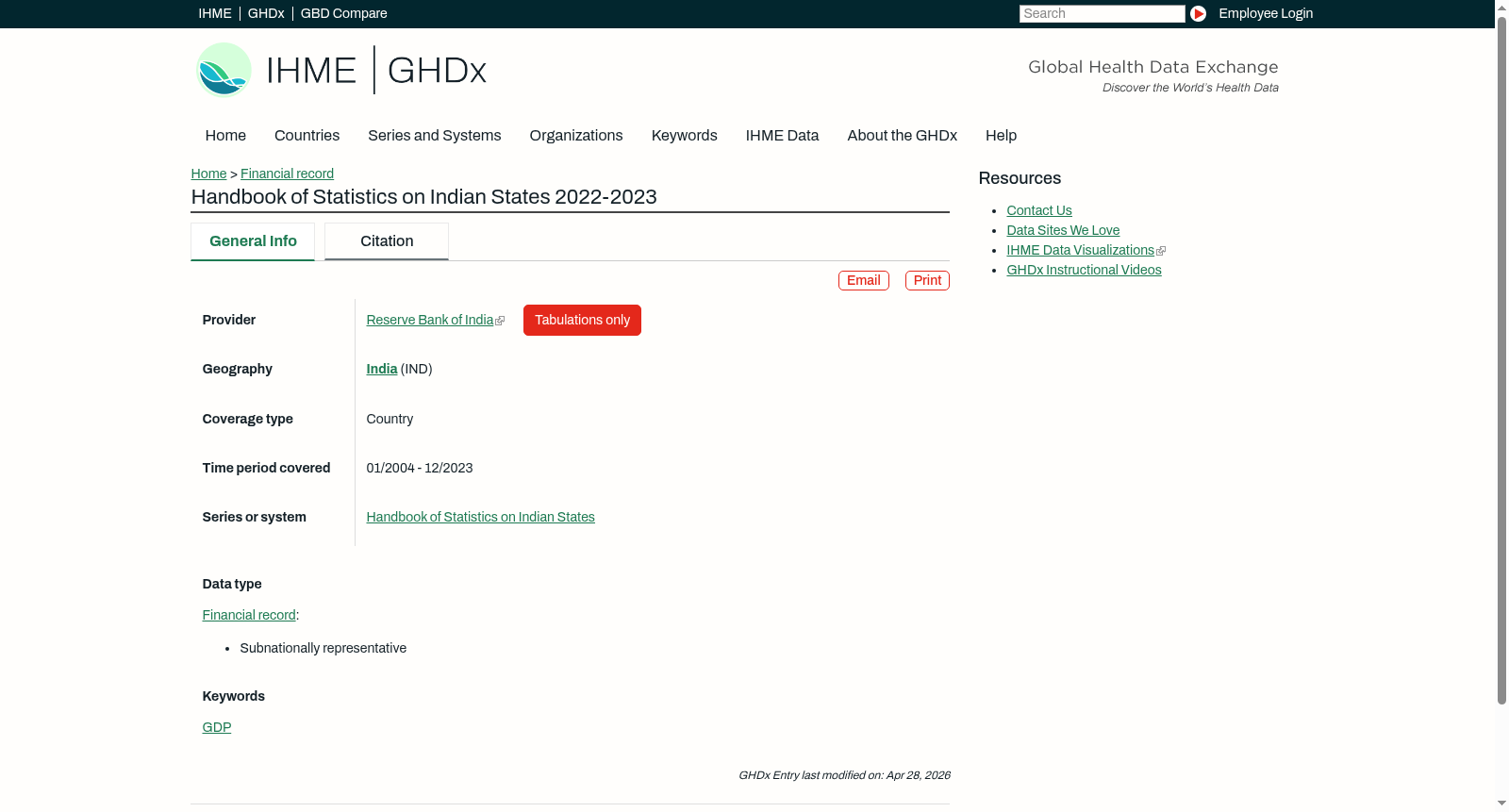Open Financial record data type link
The height and width of the screenshot is (812, 1509).
point(249,615)
